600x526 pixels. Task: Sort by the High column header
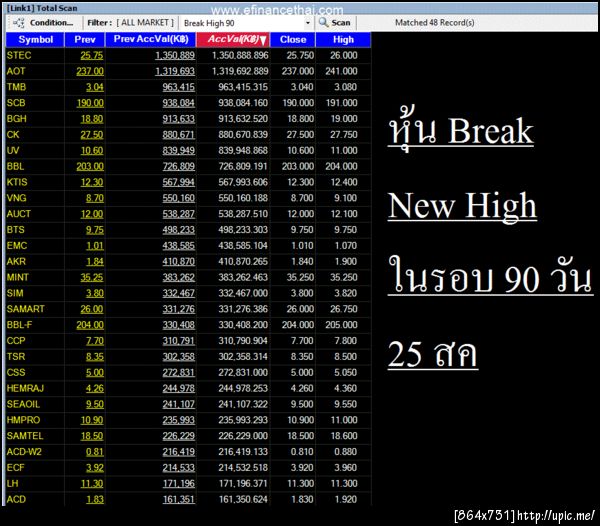click(x=343, y=40)
